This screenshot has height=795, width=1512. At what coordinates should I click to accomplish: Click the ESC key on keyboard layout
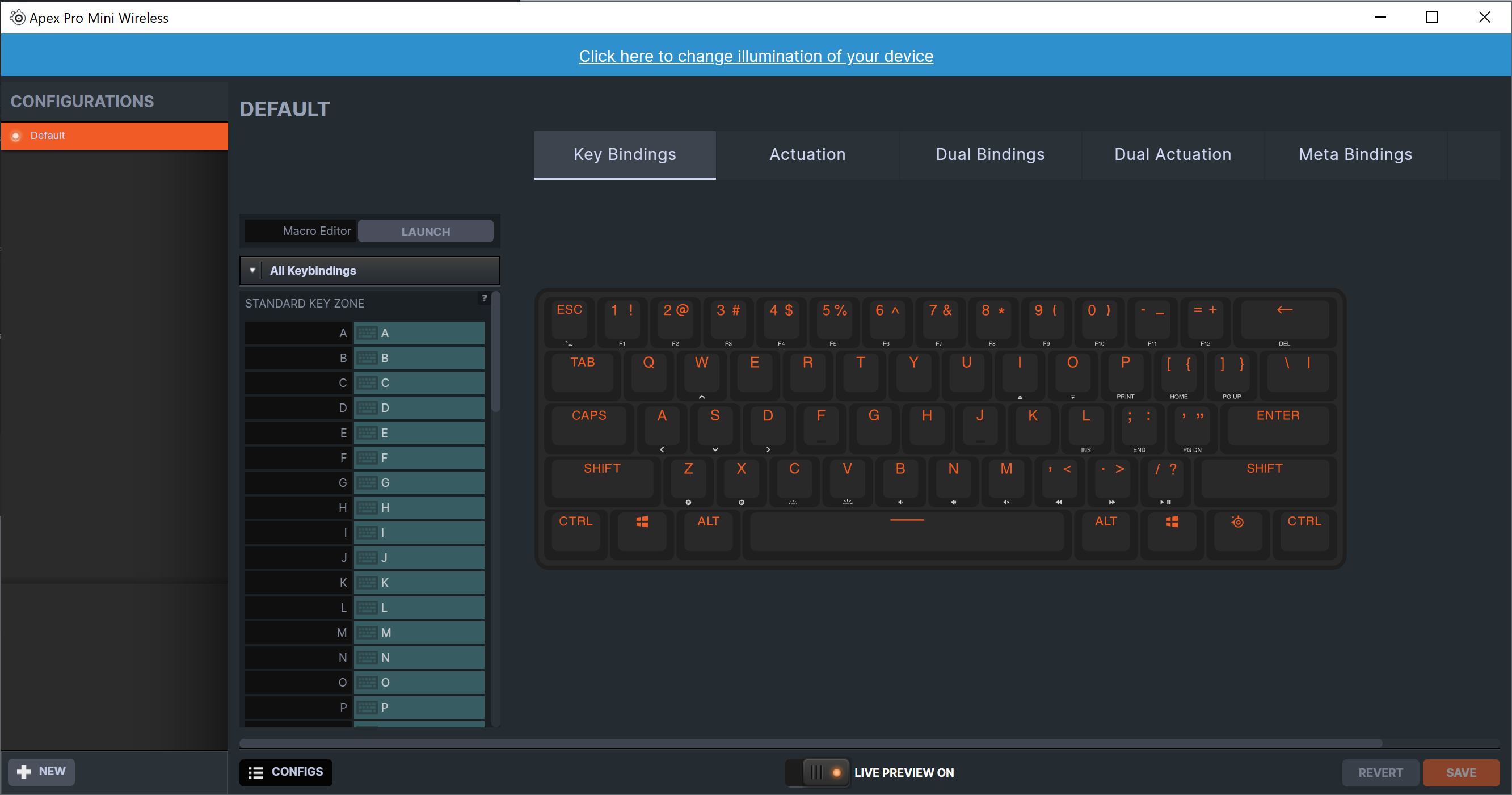(570, 321)
